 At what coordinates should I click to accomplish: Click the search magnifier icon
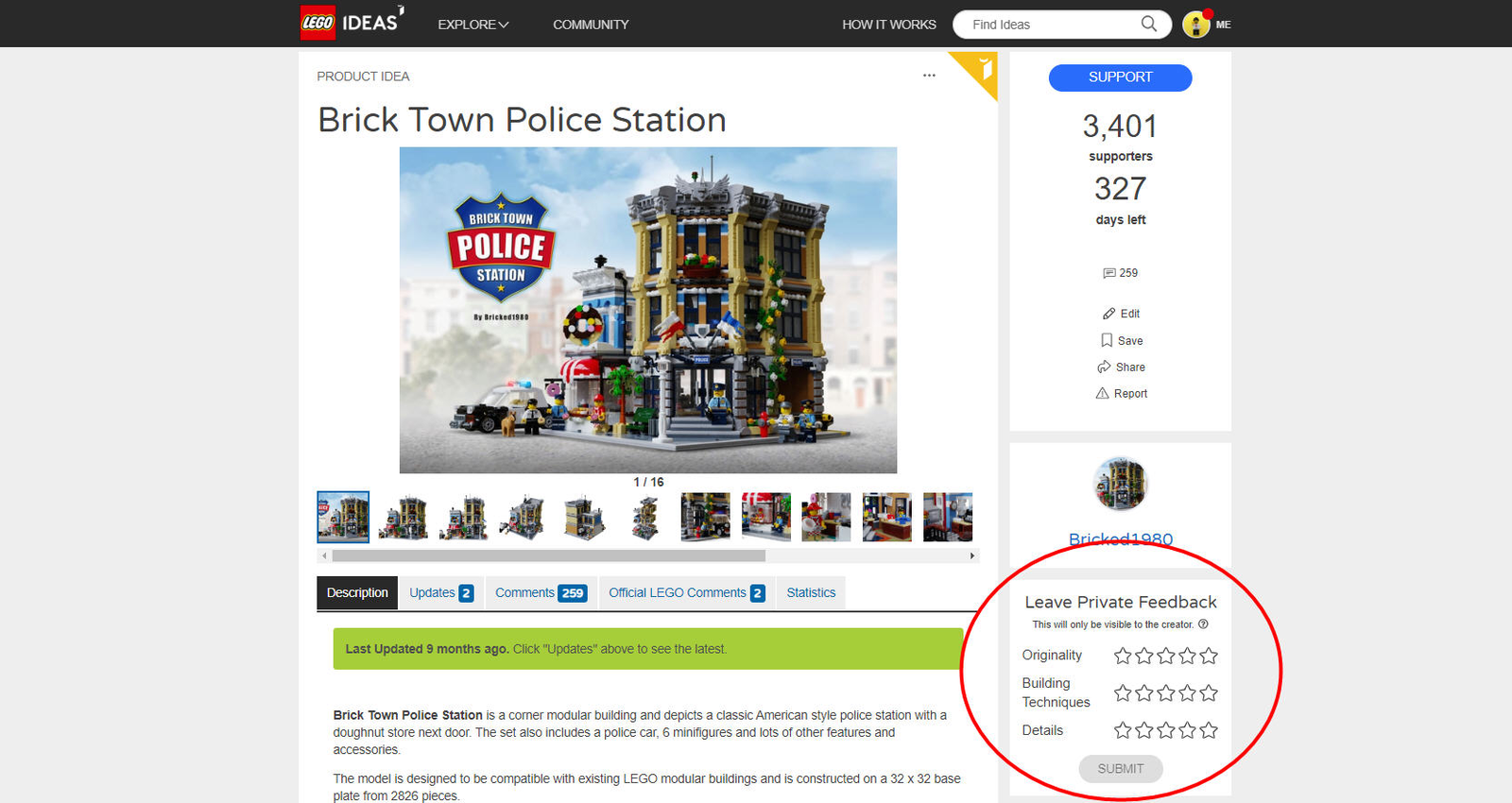[1148, 24]
